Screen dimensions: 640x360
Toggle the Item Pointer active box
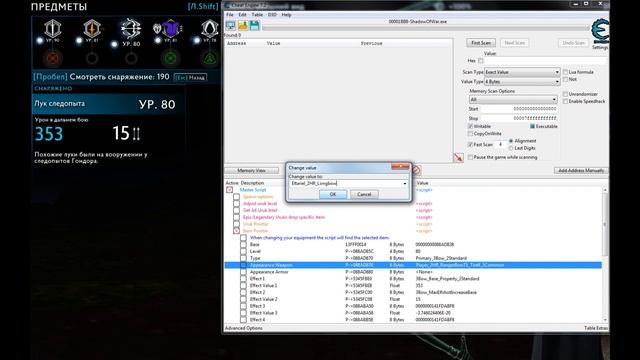tap(236, 231)
